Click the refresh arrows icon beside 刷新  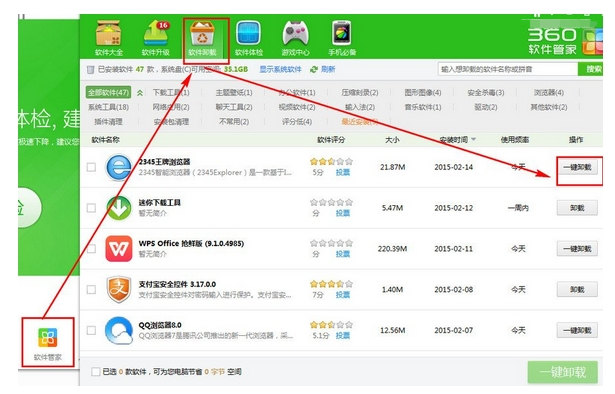point(314,69)
